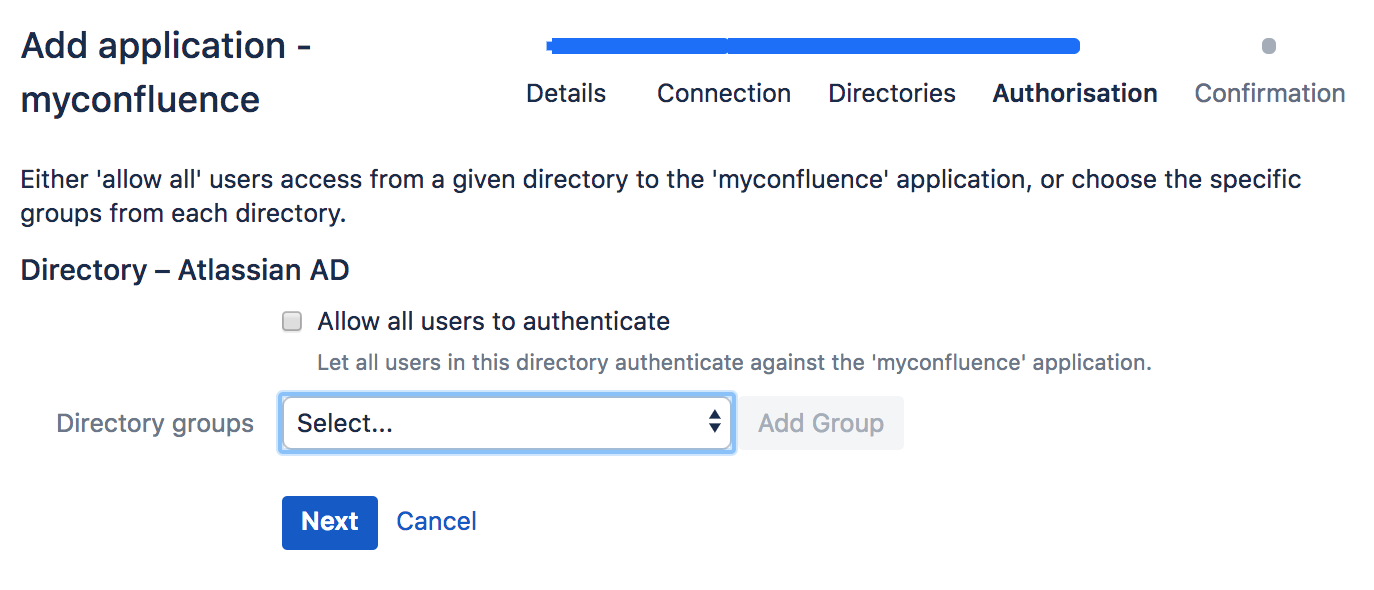Click the grey Confirmation progress dot
1374x590 pixels.
click(1269, 46)
